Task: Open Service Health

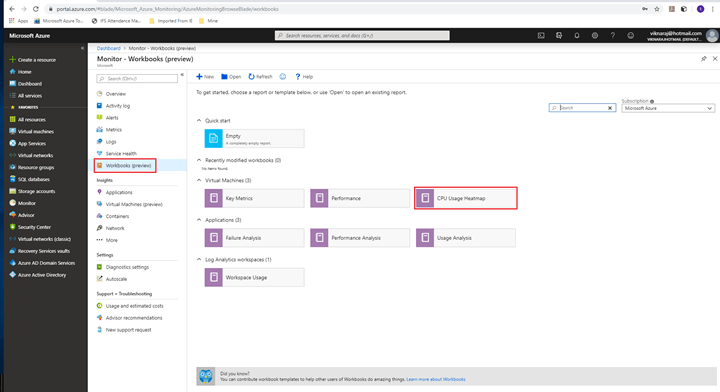Action: [117, 153]
